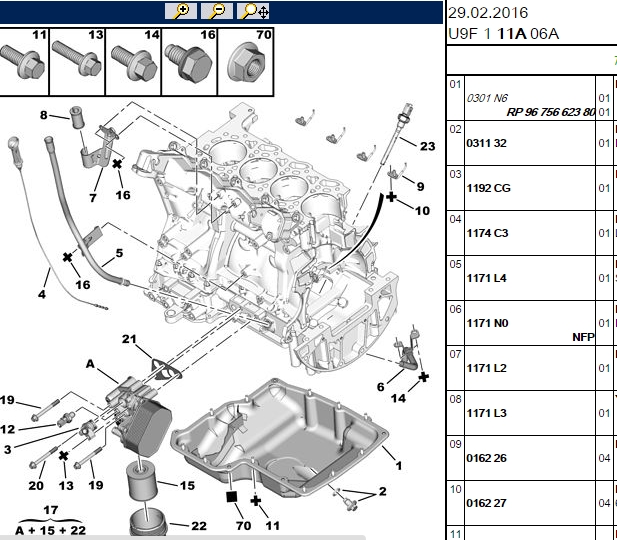Viewport: 617px width, 540px height.
Task: Click the date 29.02.2016
Action: [x=488, y=13]
